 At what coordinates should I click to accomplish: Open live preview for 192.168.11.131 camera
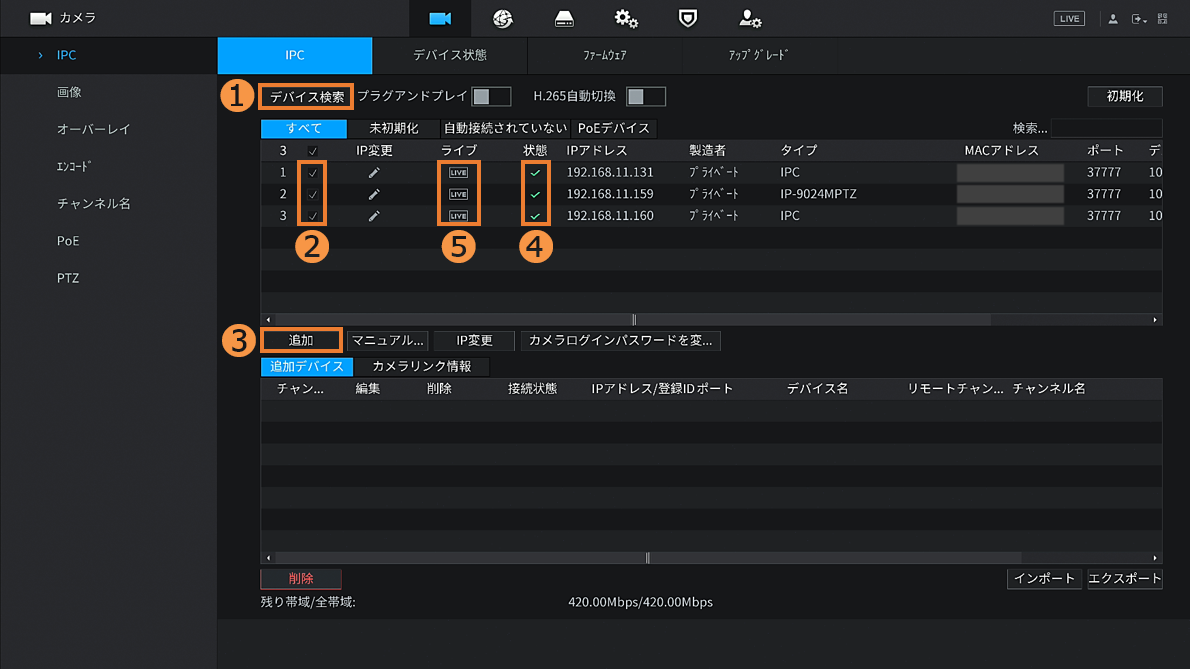458,173
